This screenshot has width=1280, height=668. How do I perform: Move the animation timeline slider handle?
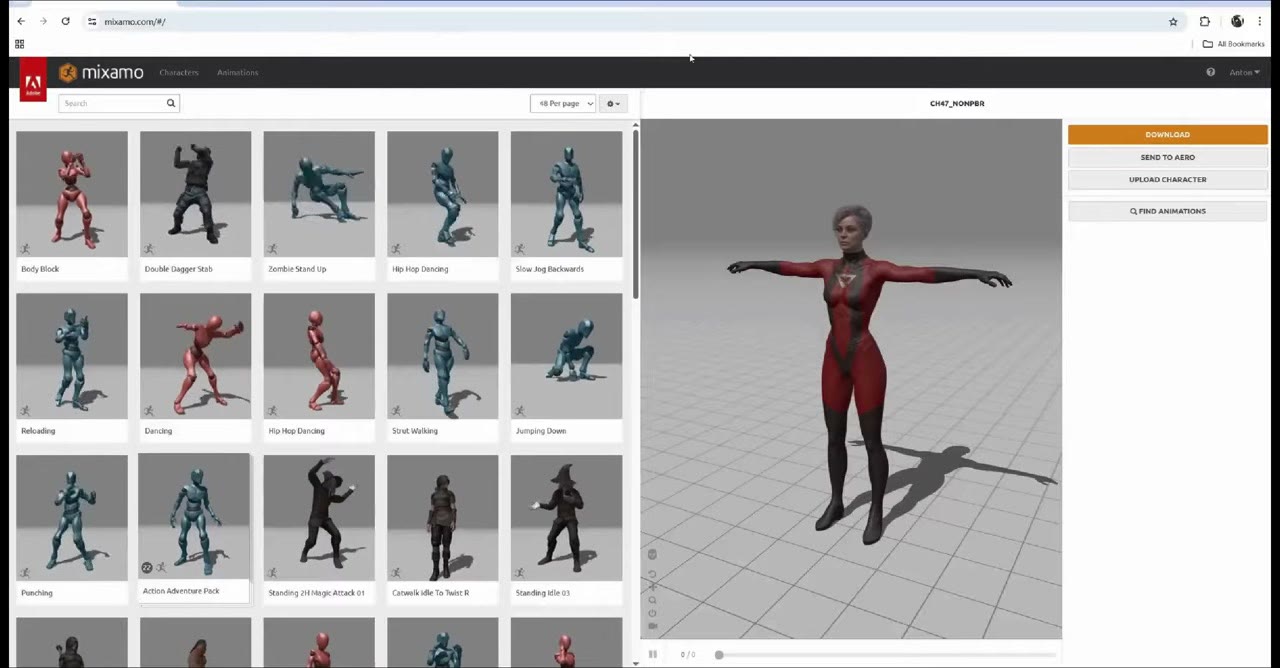(719, 655)
